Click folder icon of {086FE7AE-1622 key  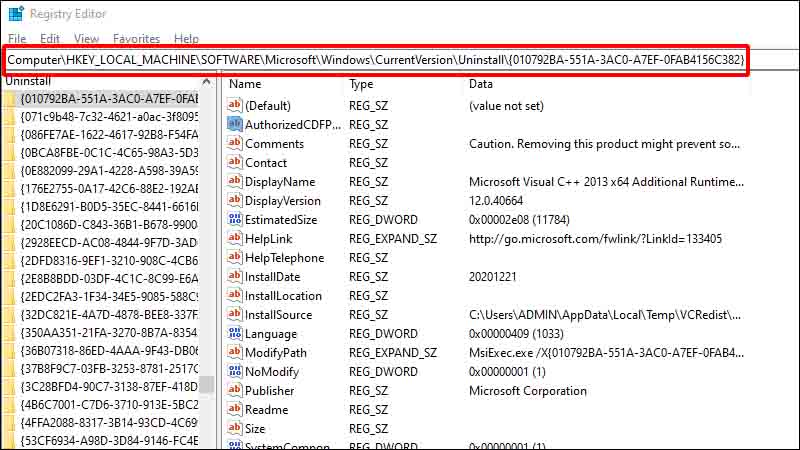coord(9,135)
